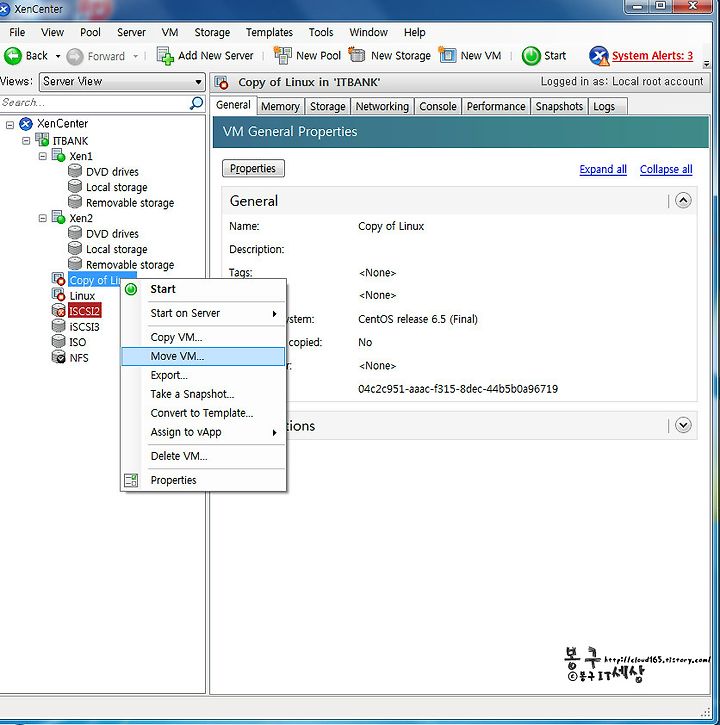Image resolution: width=720 pixels, height=725 pixels.
Task: Collapse the Xen1 server node
Action: point(43,156)
